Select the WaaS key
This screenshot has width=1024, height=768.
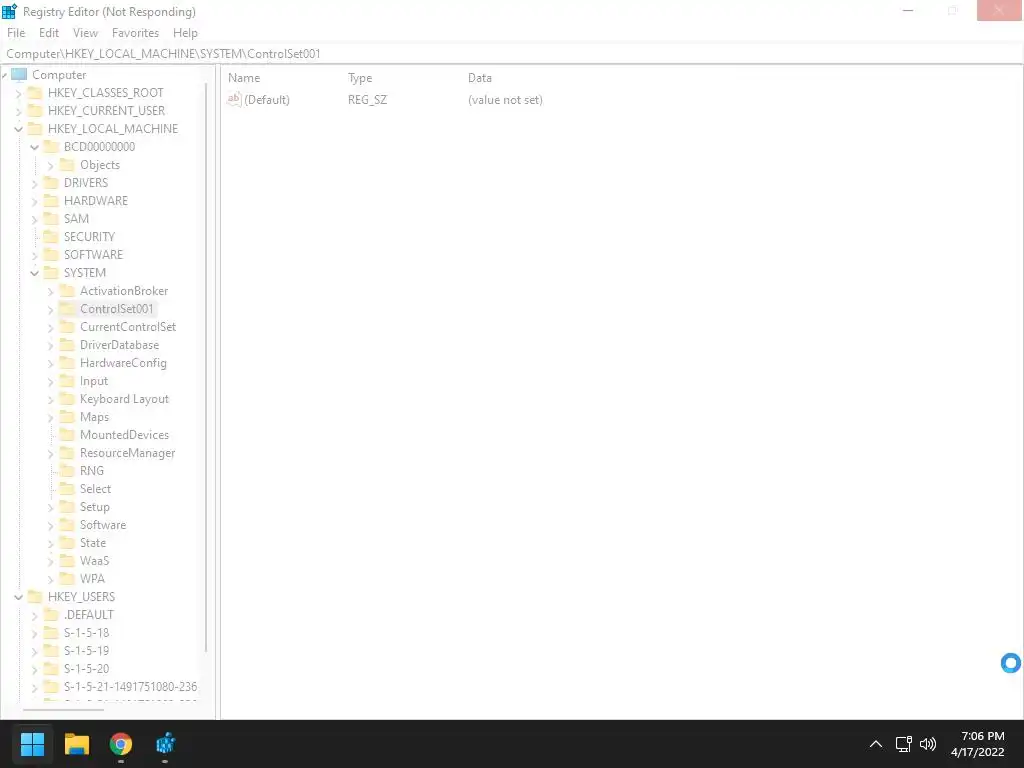click(94, 560)
